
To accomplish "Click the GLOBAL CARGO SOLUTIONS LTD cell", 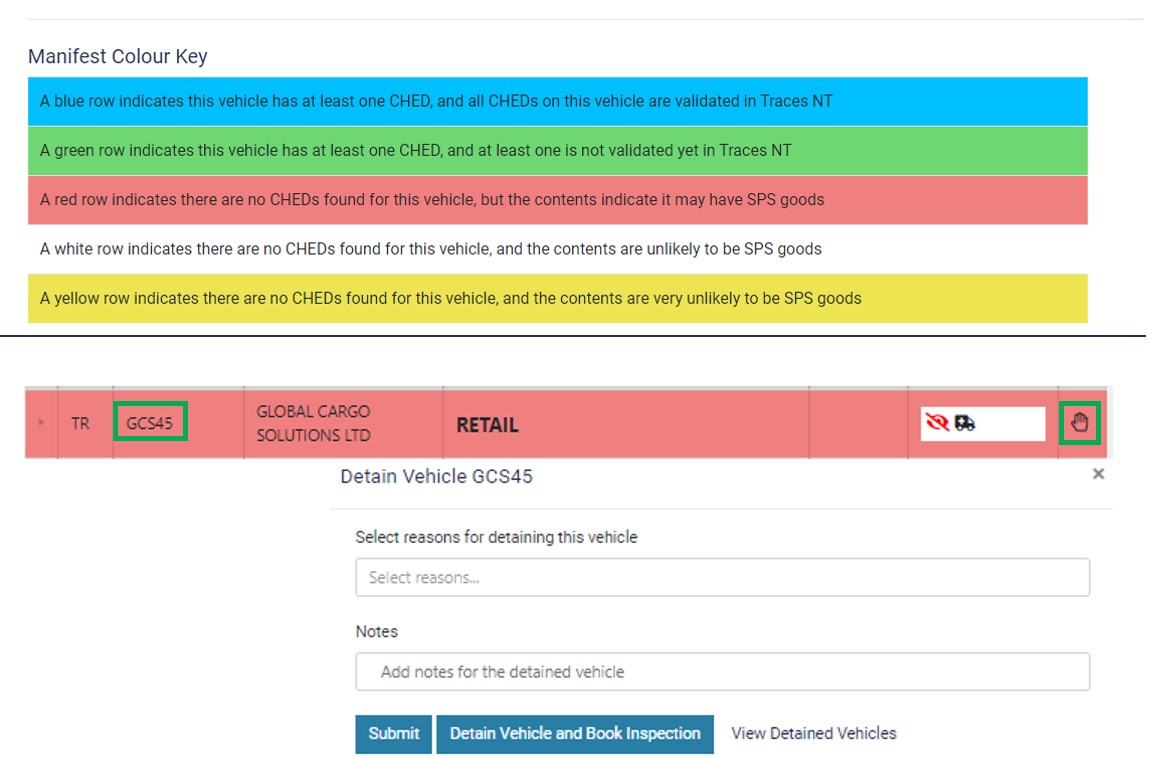I will click(x=313, y=423).
